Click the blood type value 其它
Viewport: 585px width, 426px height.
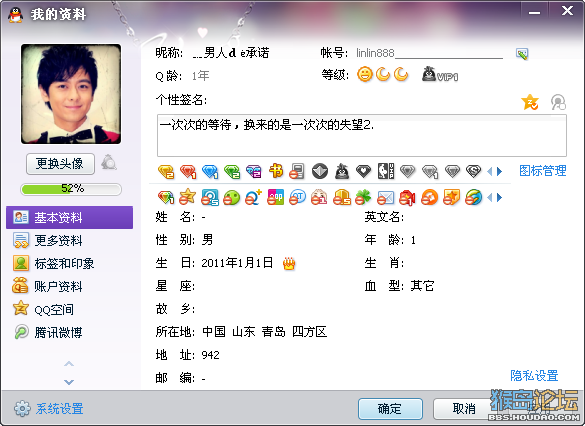(x=422, y=286)
